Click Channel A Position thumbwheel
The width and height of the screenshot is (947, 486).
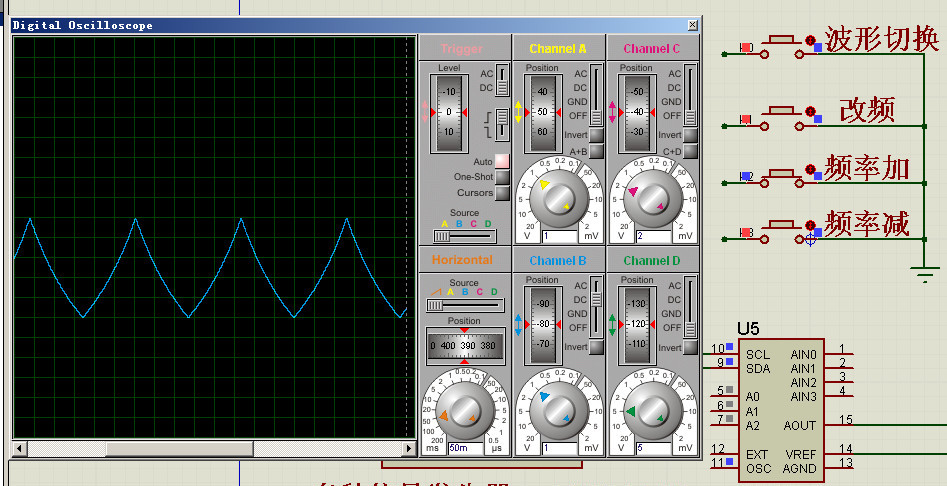(x=542, y=113)
